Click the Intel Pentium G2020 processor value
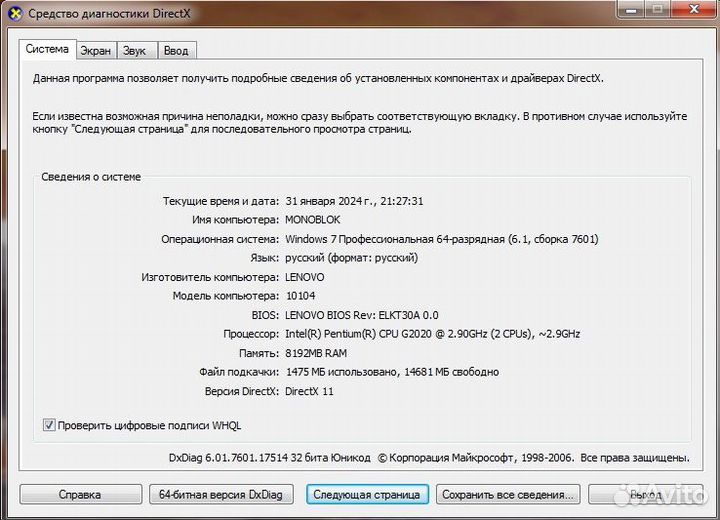This screenshot has height=520, width=720. [433, 334]
